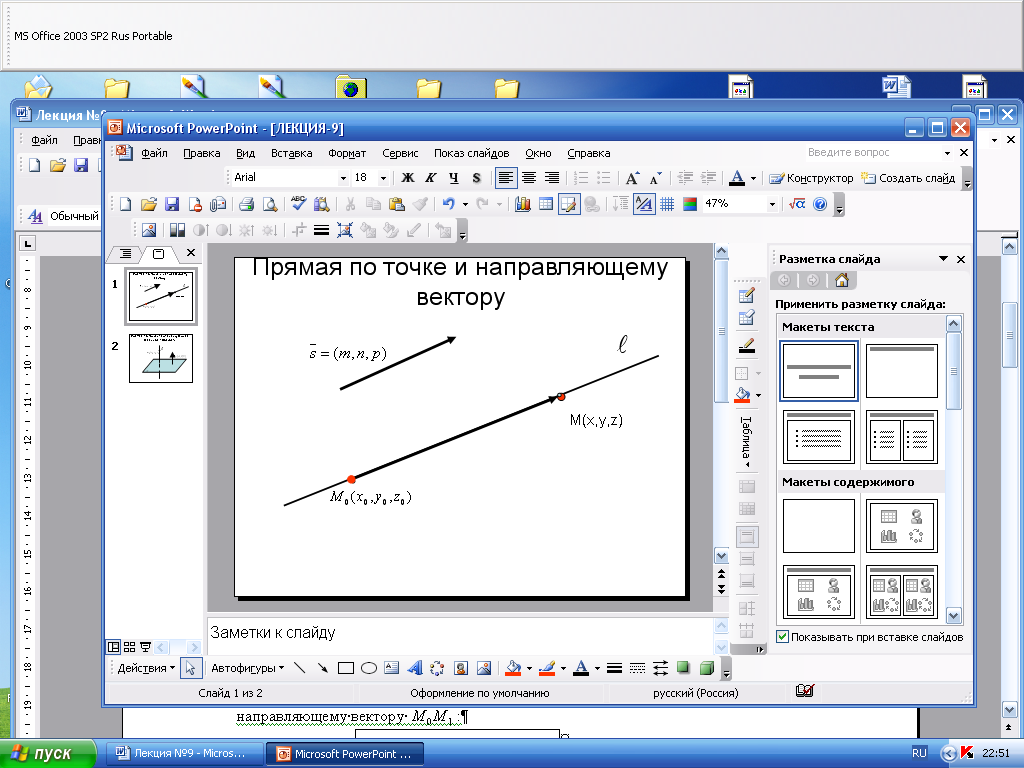Viewport: 1024px width, 768px height.
Task: Click the Создать слайд button
Action: click(908, 178)
